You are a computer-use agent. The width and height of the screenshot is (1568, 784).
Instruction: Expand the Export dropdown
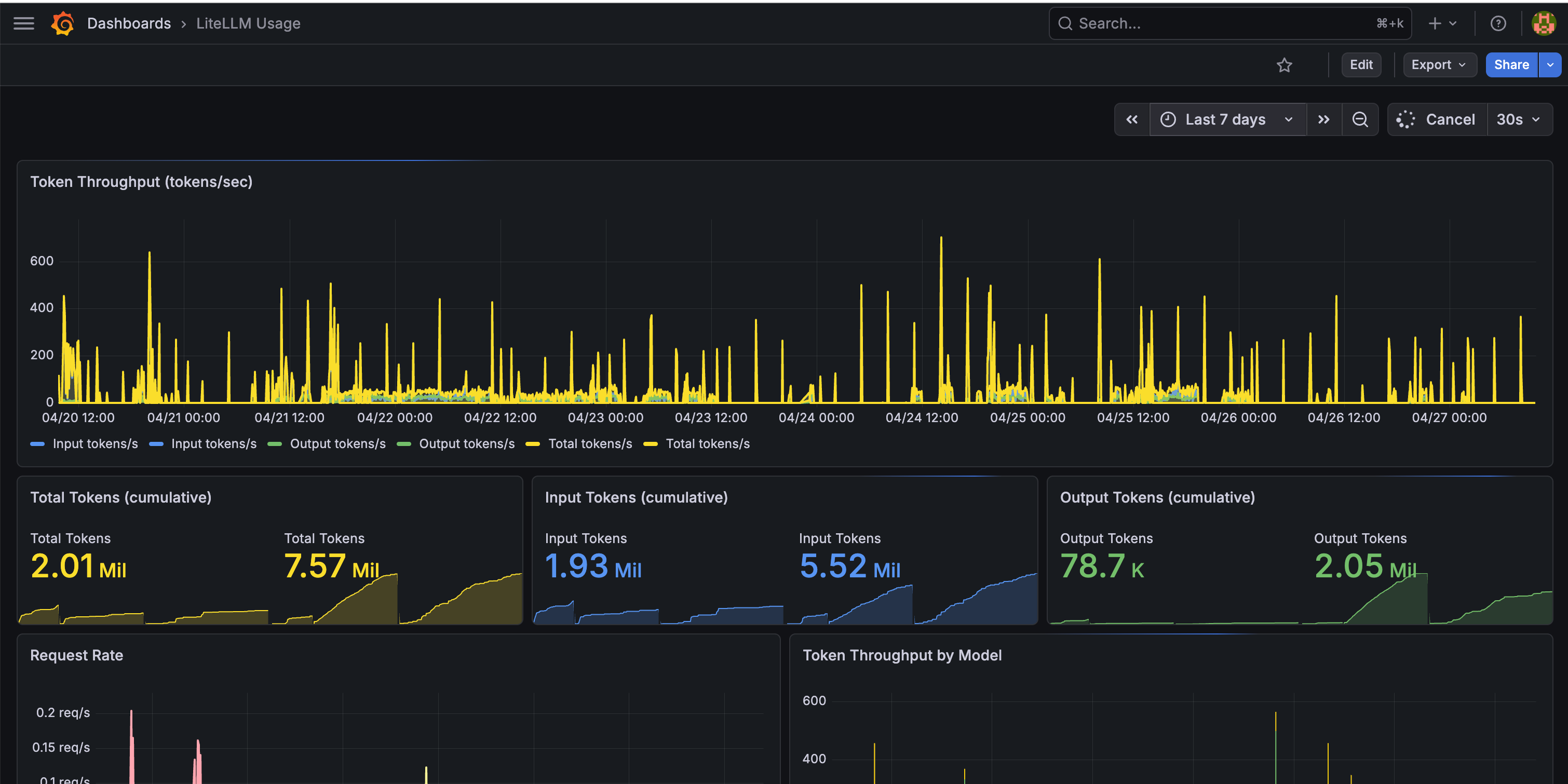[1440, 64]
